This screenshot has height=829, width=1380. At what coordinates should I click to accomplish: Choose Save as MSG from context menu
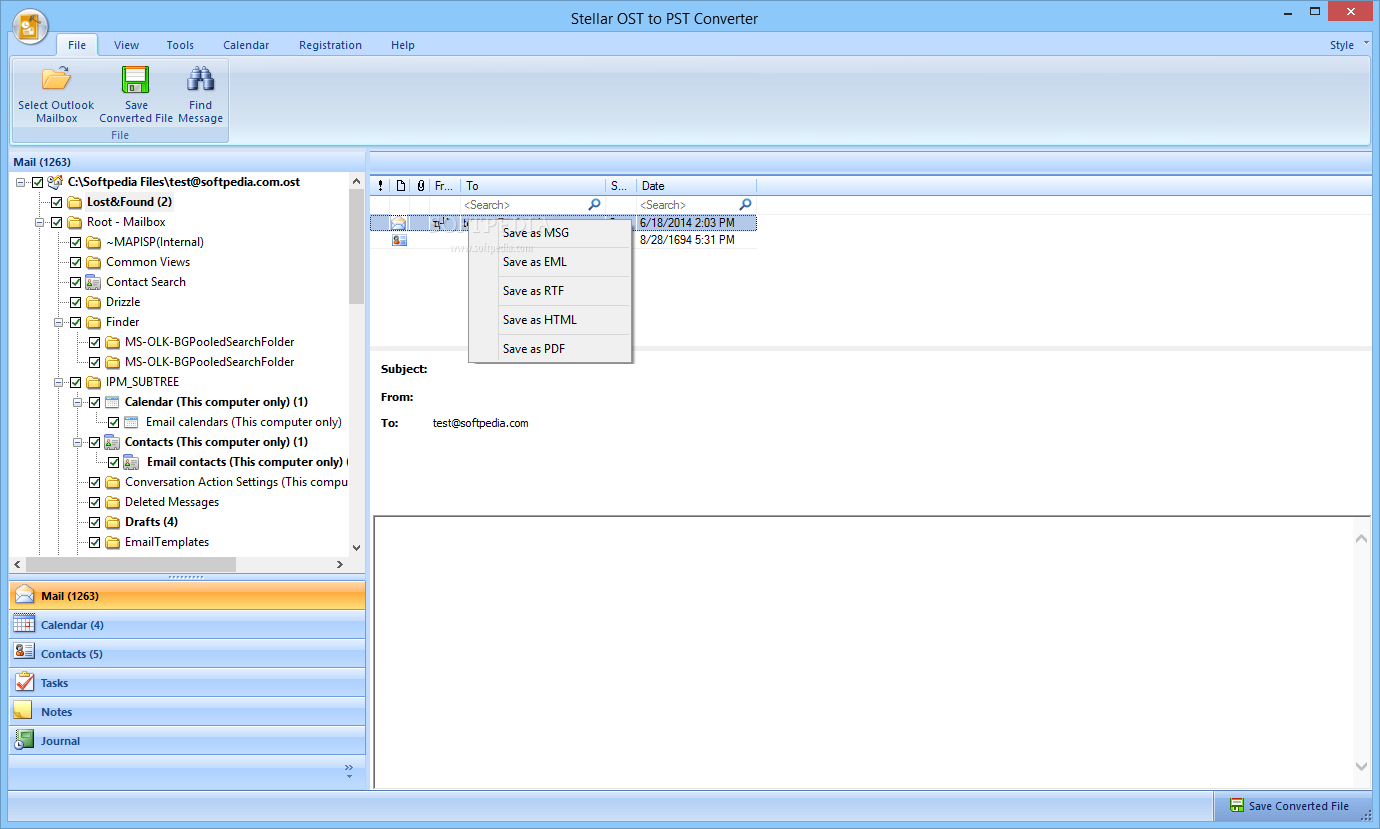coord(550,233)
